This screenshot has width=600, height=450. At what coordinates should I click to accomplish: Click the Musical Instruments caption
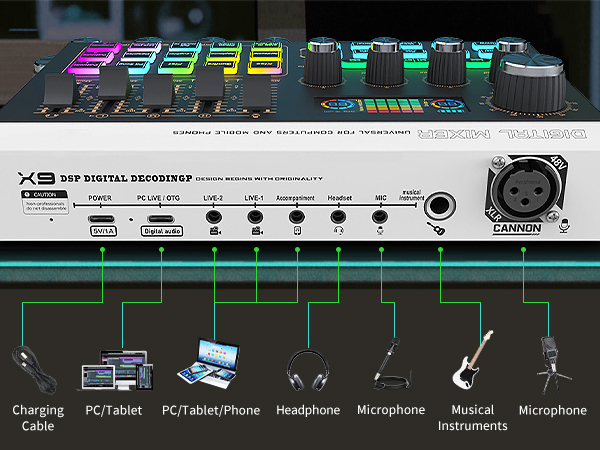pyautogui.click(x=473, y=418)
